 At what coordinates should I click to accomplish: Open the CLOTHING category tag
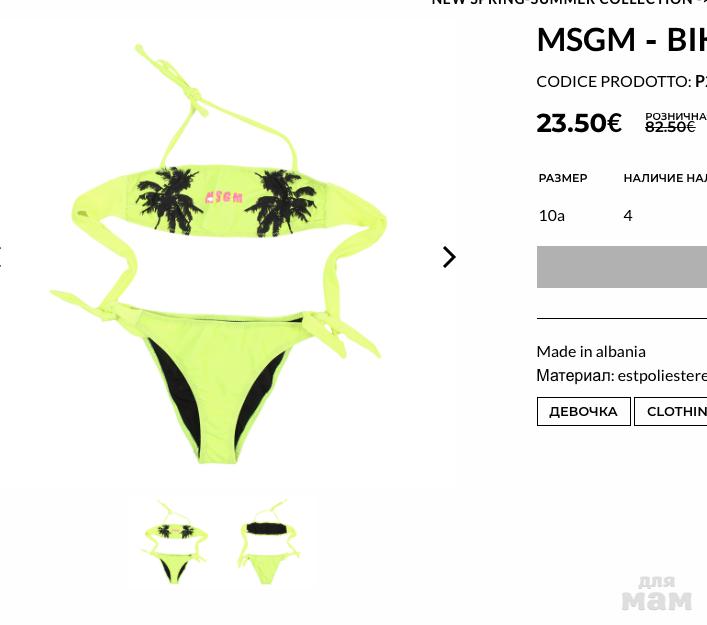(670, 411)
